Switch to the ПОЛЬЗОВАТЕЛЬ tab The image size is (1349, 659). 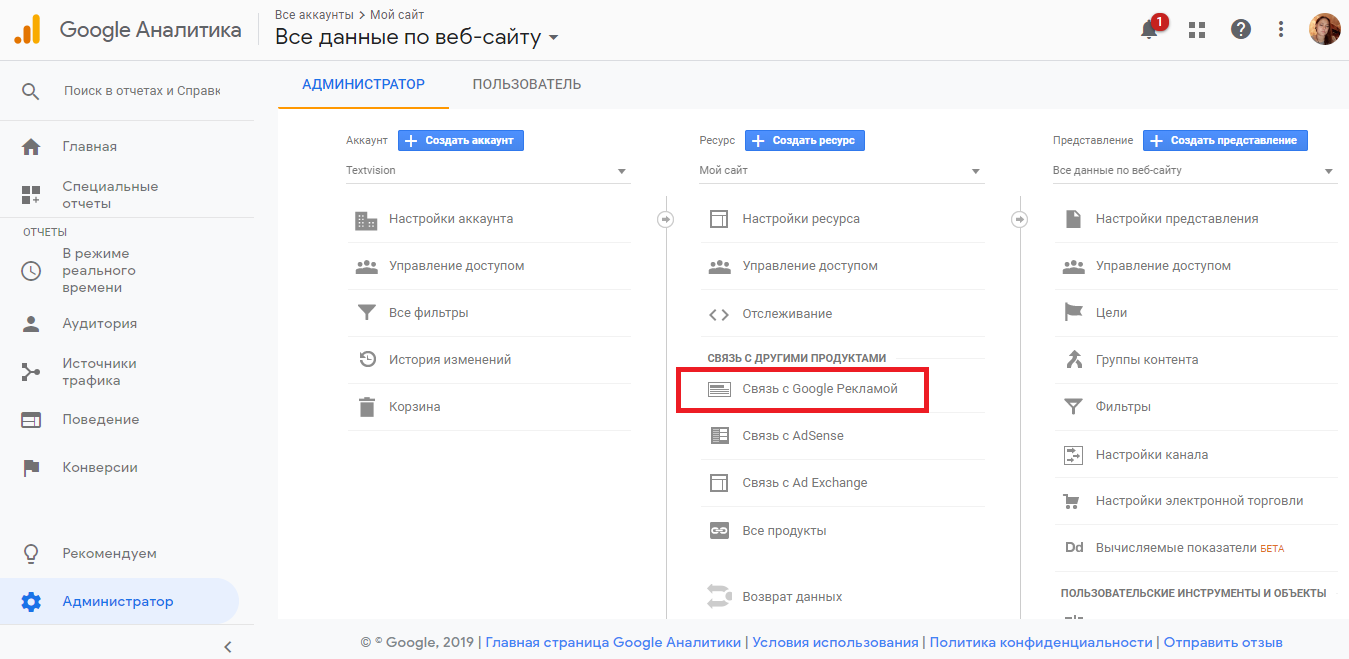527,84
